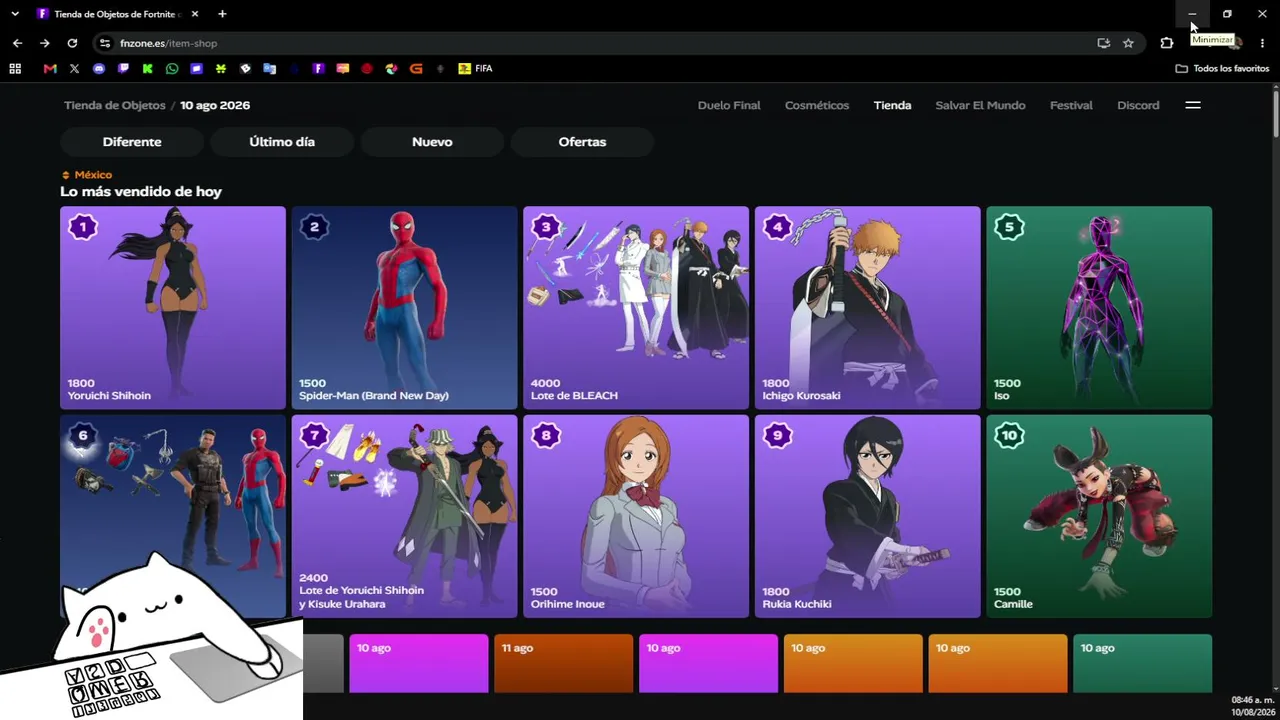Open the Iso outfit card
Image resolution: width=1280 pixels, height=720 pixels.
[1099, 308]
